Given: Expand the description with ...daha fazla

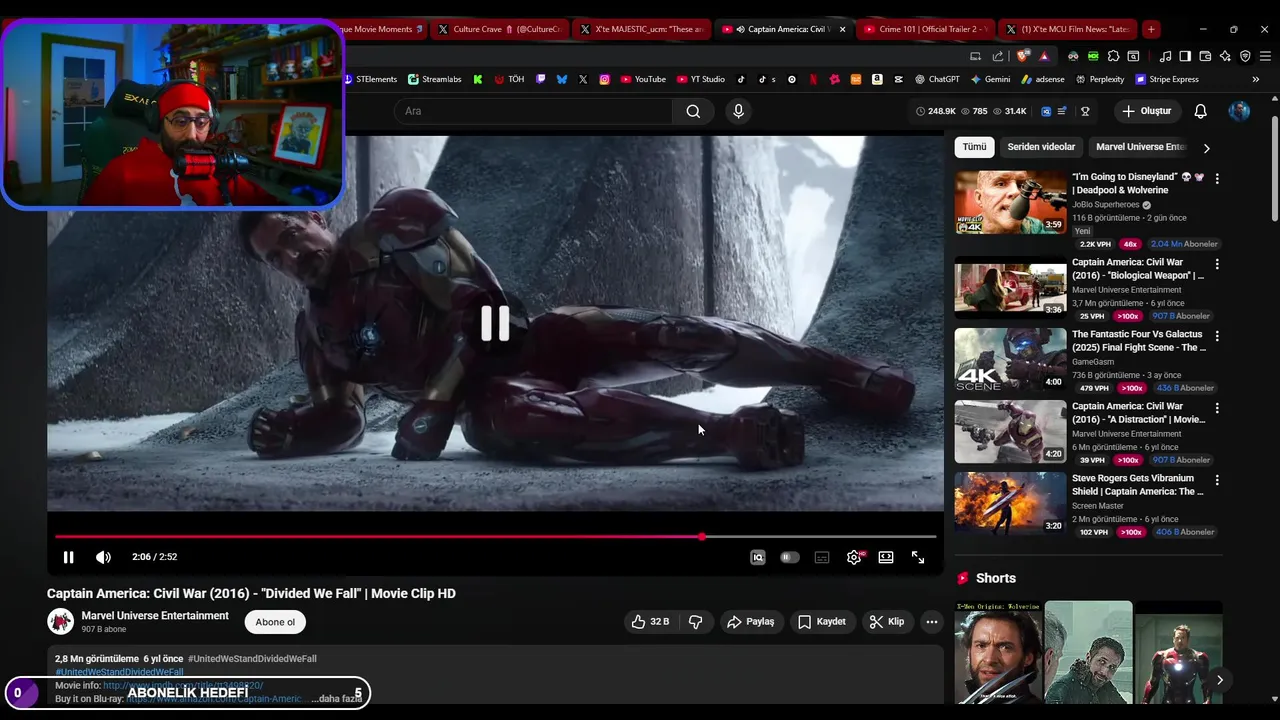Looking at the screenshot, I should click(336, 699).
